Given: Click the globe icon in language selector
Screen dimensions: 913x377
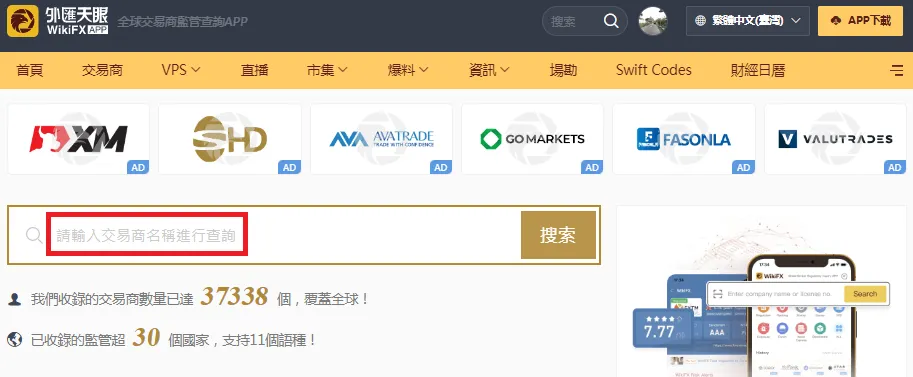Looking at the screenshot, I should (x=701, y=21).
